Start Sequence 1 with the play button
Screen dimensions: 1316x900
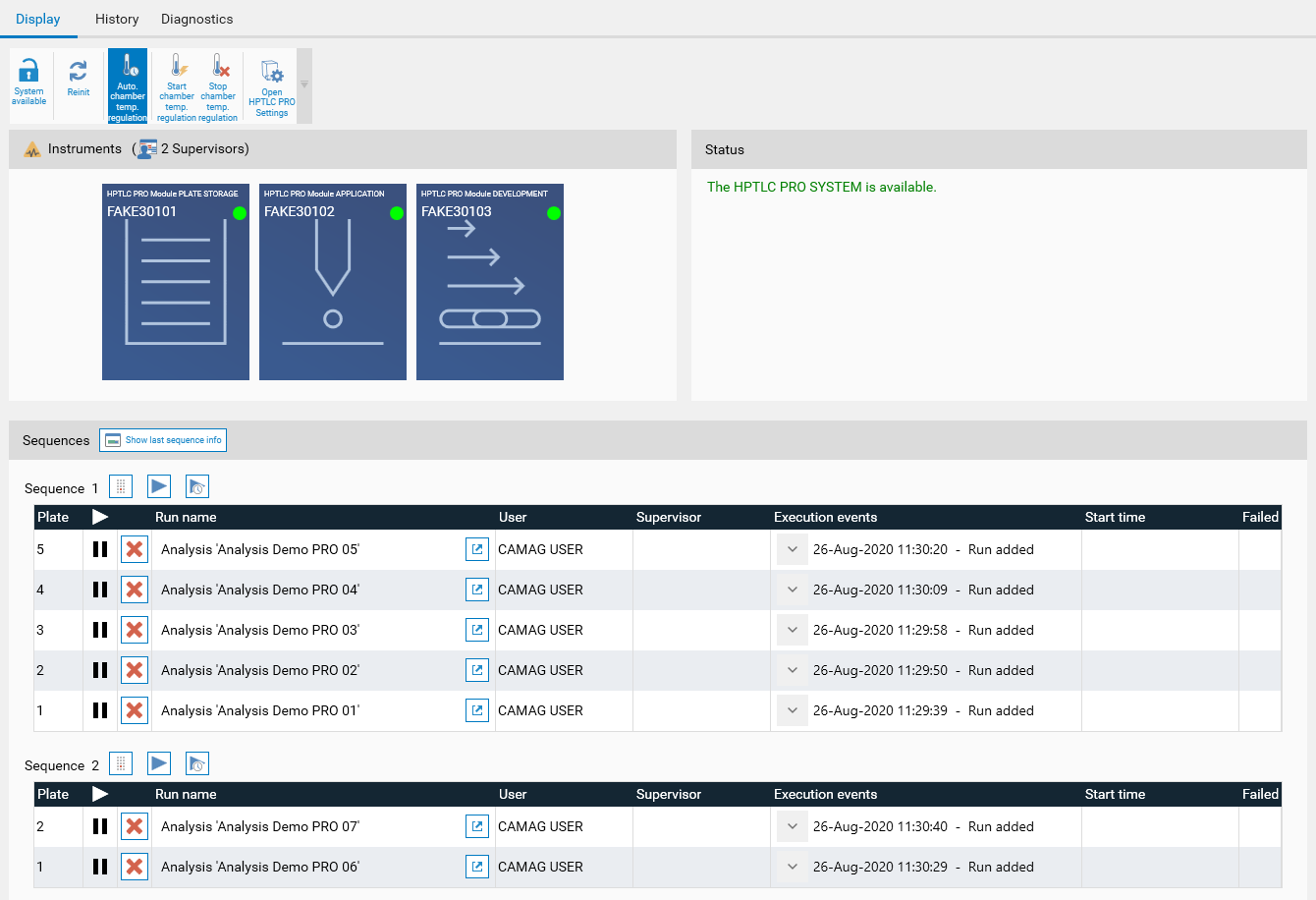coord(159,486)
